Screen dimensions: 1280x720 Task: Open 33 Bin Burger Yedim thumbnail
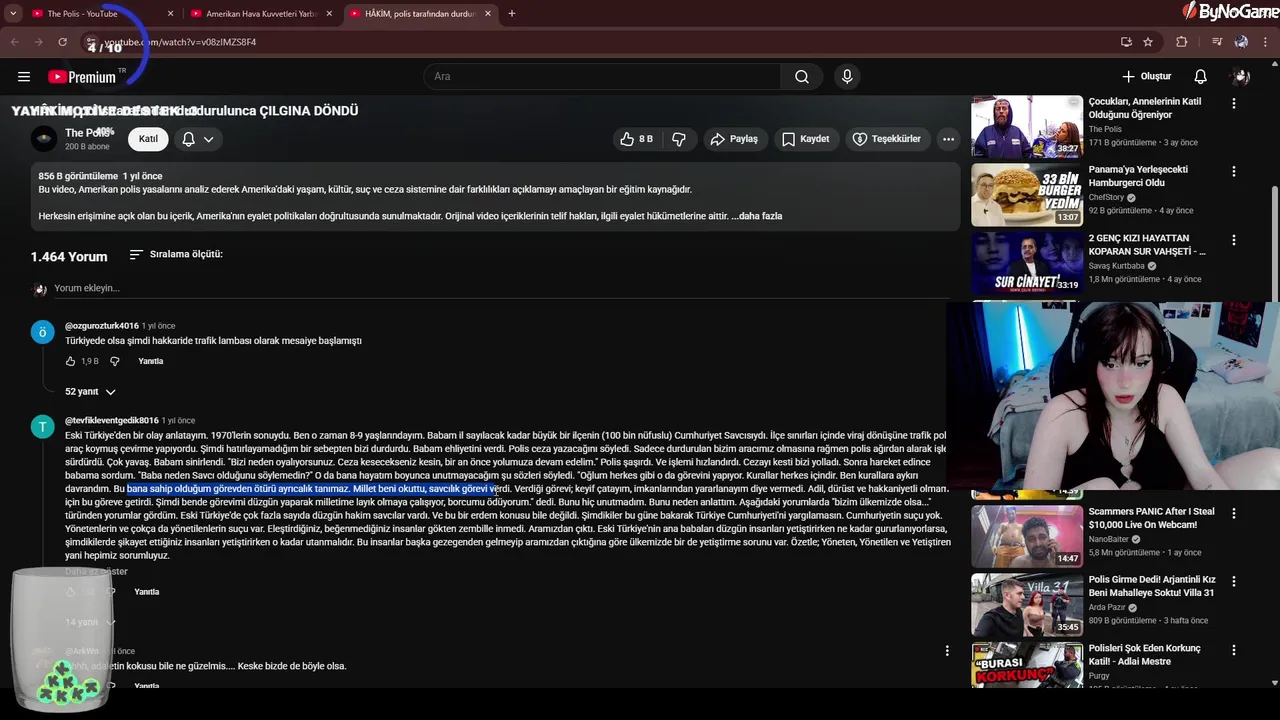click(1026, 195)
